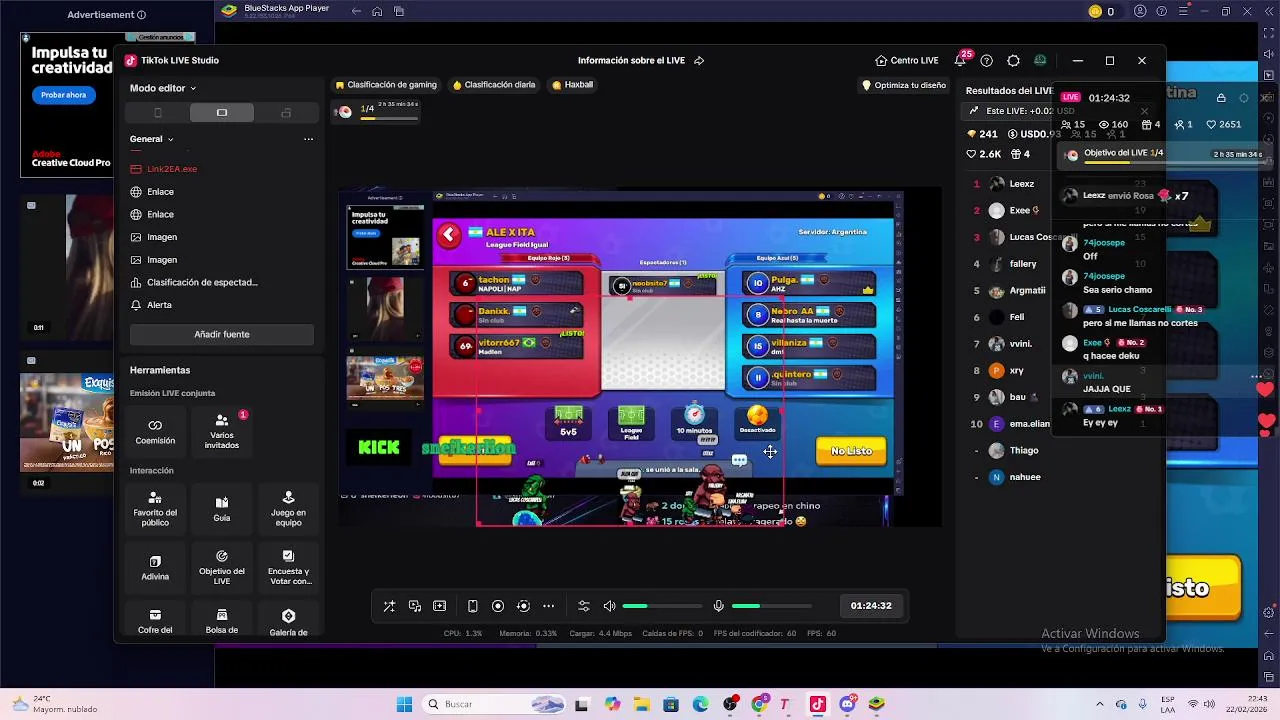Switch to Clasificación de gaming tab
The width and height of the screenshot is (1280, 720).
[386, 85]
